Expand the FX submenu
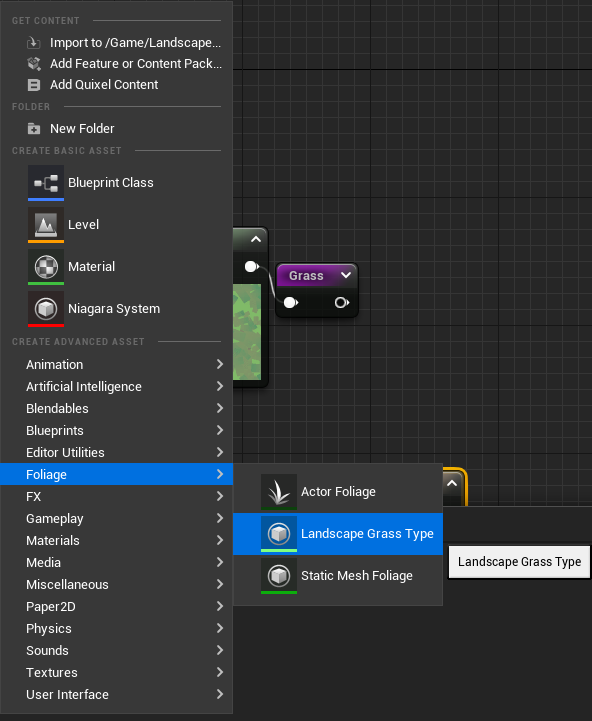Image resolution: width=592 pixels, height=721 pixels. pyautogui.click(x=116, y=497)
